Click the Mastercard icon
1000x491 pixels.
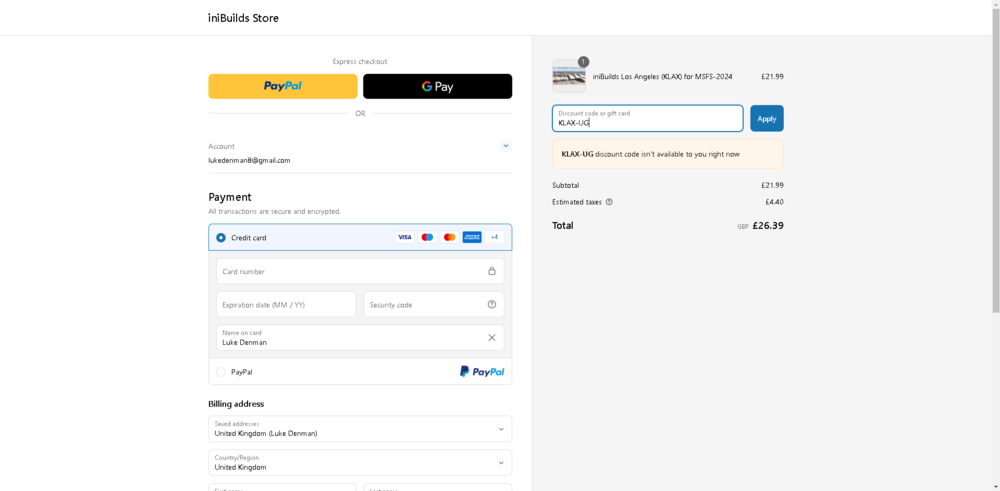pyautogui.click(x=450, y=237)
